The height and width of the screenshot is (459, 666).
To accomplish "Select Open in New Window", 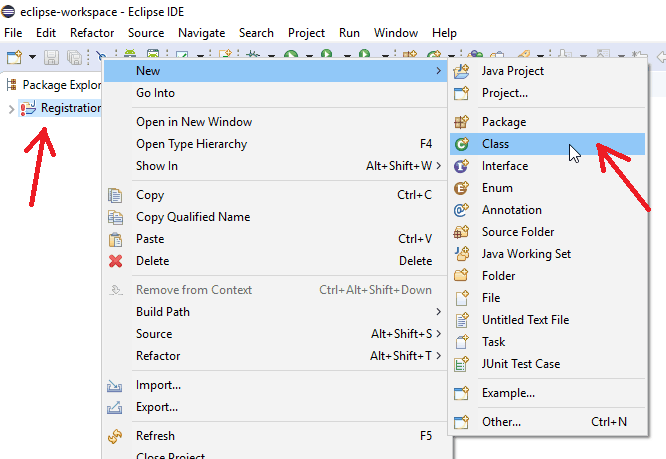I will pyautogui.click(x=275, y=122).
